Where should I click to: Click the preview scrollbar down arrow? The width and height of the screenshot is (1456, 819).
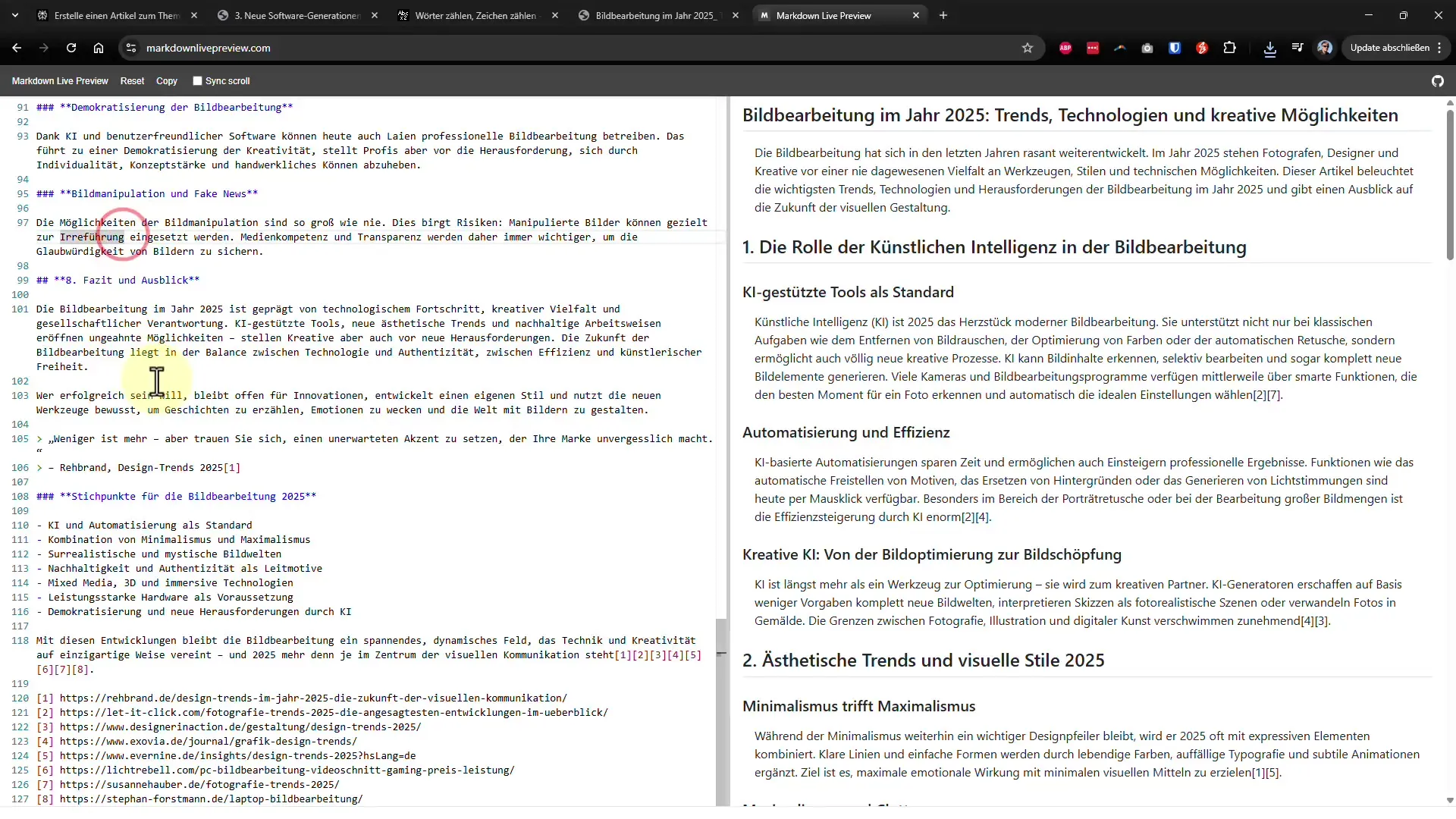tap(1450, 800)
